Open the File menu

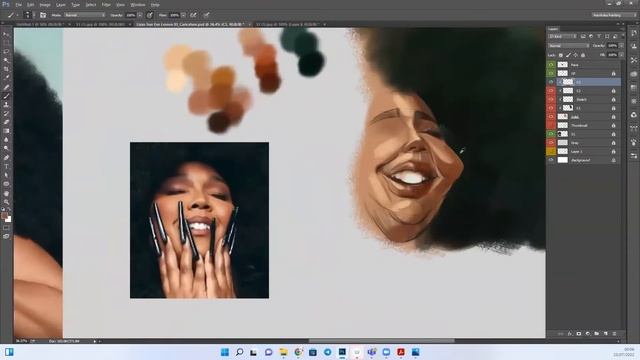pyautogui.click(x=18, y=5)
